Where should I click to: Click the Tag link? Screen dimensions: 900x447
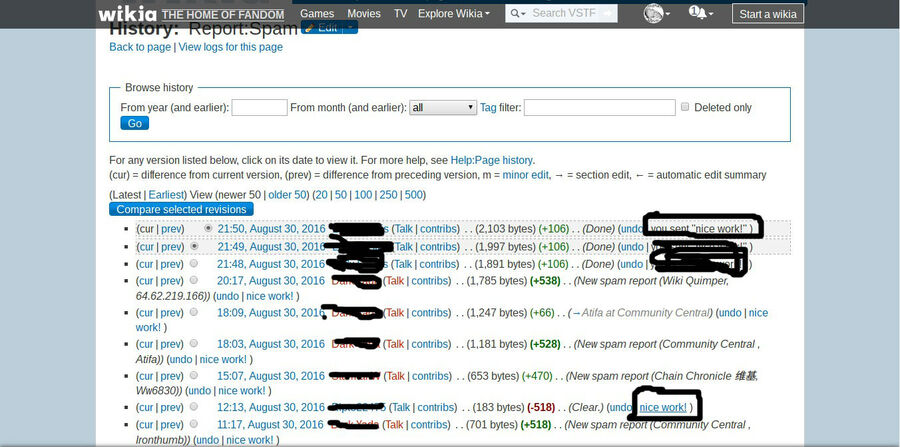click(x=488, y=107)
